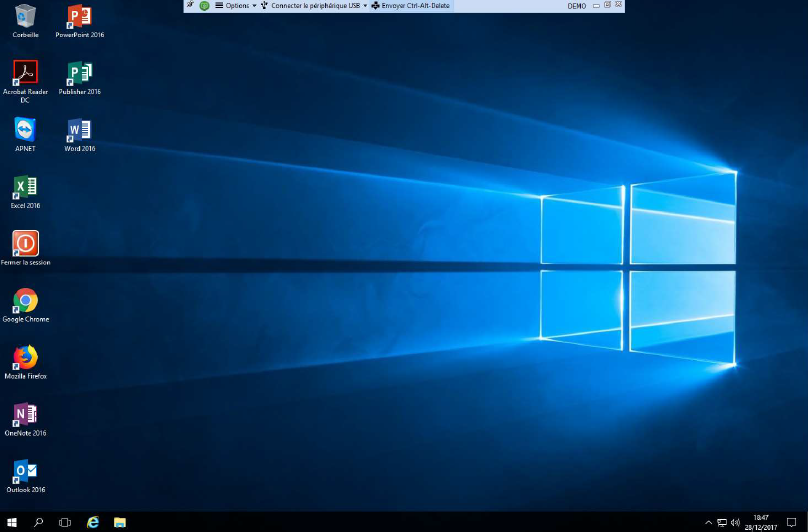The height and width of the screenshot is (532, 808).
Task: Open the Action Center notifications icon
Action: [x=792, y=522]
